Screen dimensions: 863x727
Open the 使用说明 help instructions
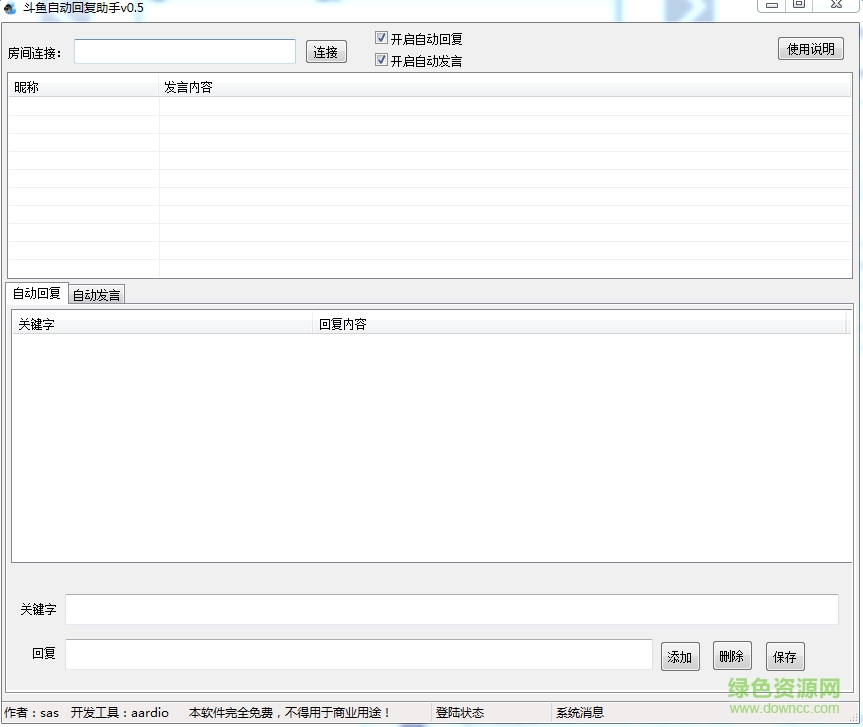(810, 48)
